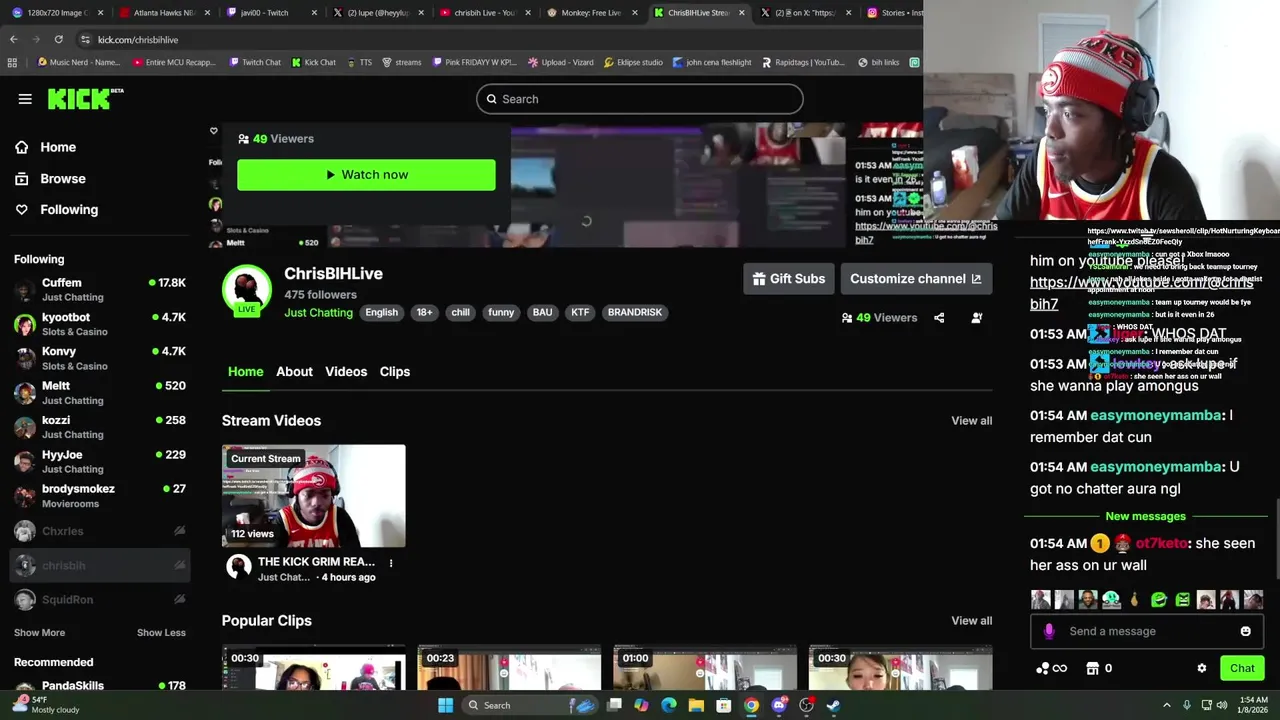Open the Twitch Chat bookmark

click(255, 62)
